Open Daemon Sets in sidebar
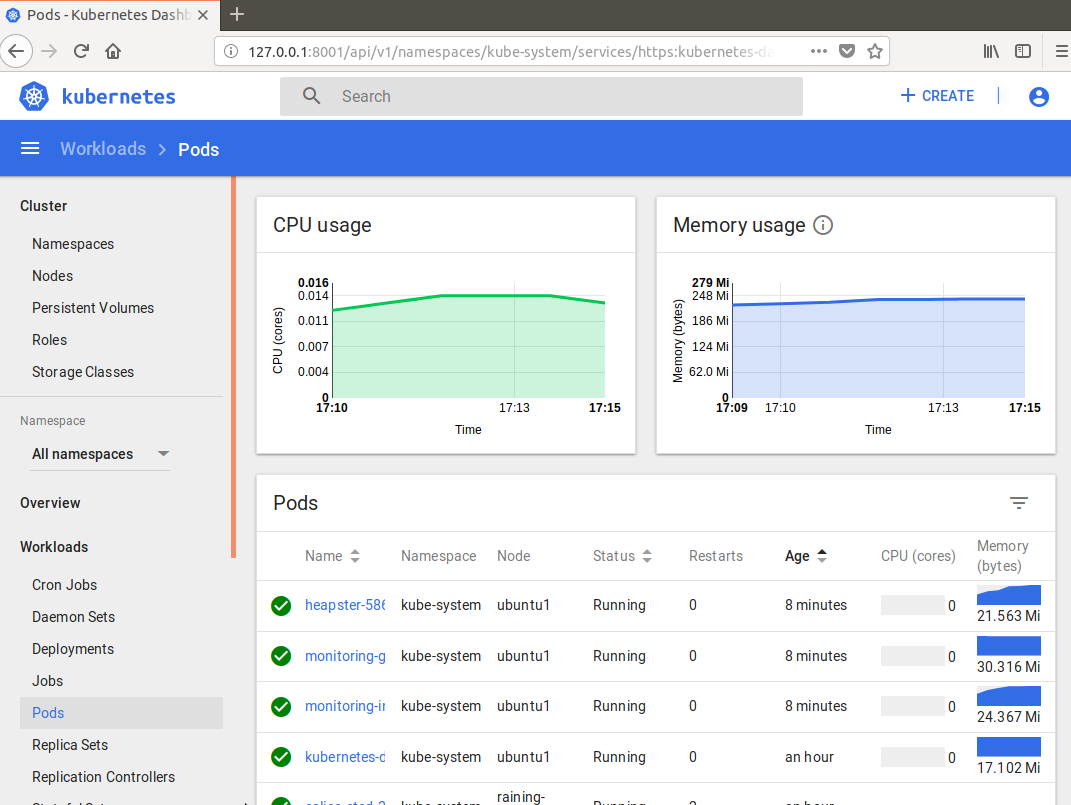The width and height of the screenshot is (1071, 805). tap(73, 617)
